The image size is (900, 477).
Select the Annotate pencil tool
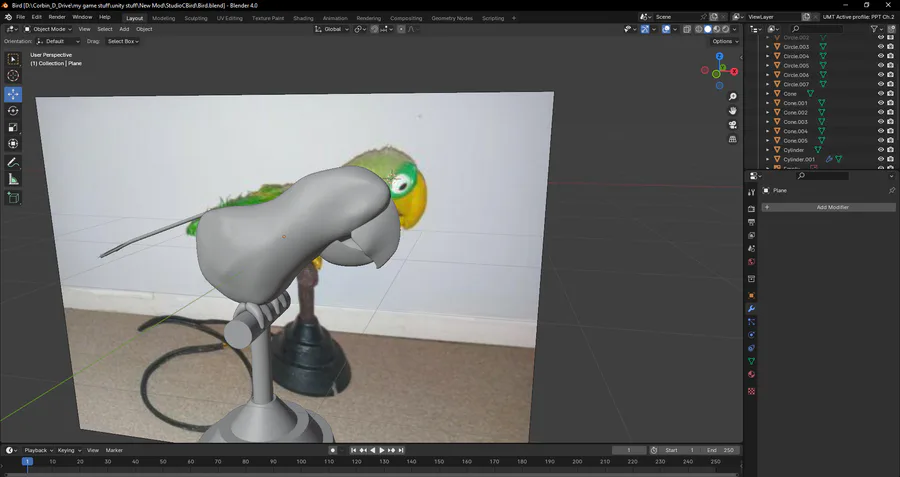(13, 163)
